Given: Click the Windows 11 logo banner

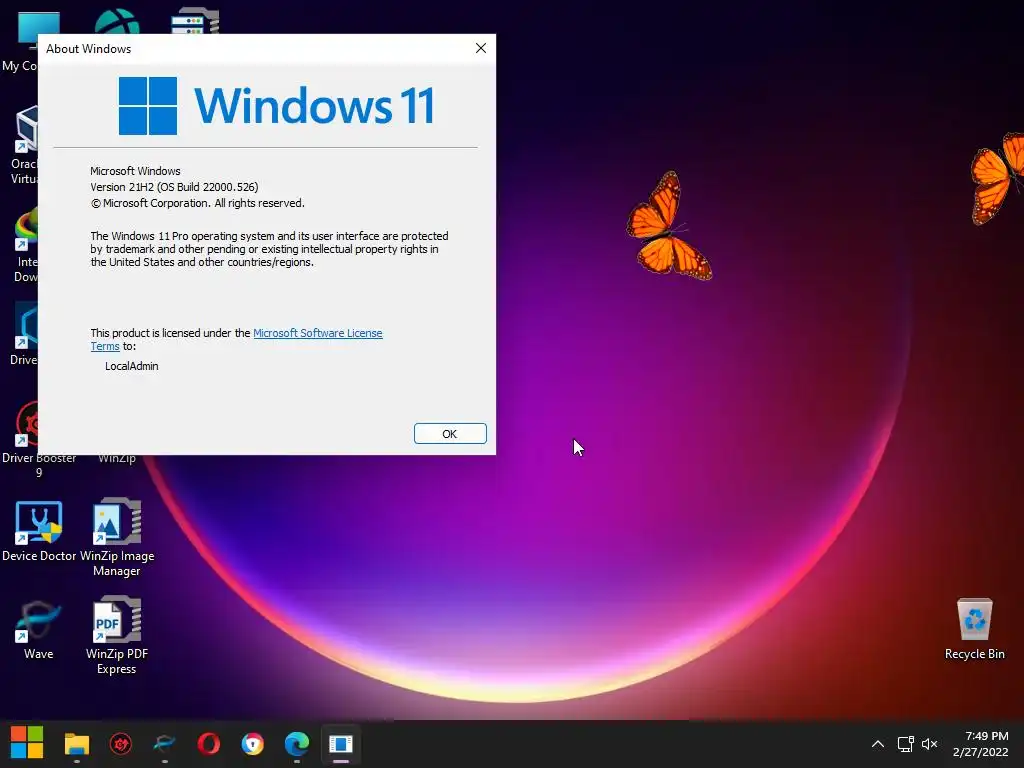Looking at the screenshot, I should tap(276, 106).
